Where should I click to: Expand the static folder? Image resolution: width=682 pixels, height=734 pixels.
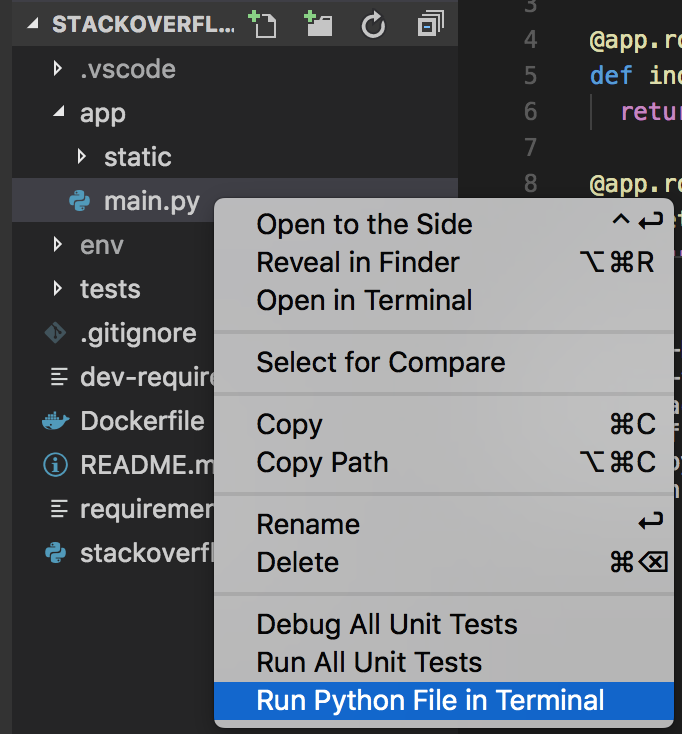(82, 157)
